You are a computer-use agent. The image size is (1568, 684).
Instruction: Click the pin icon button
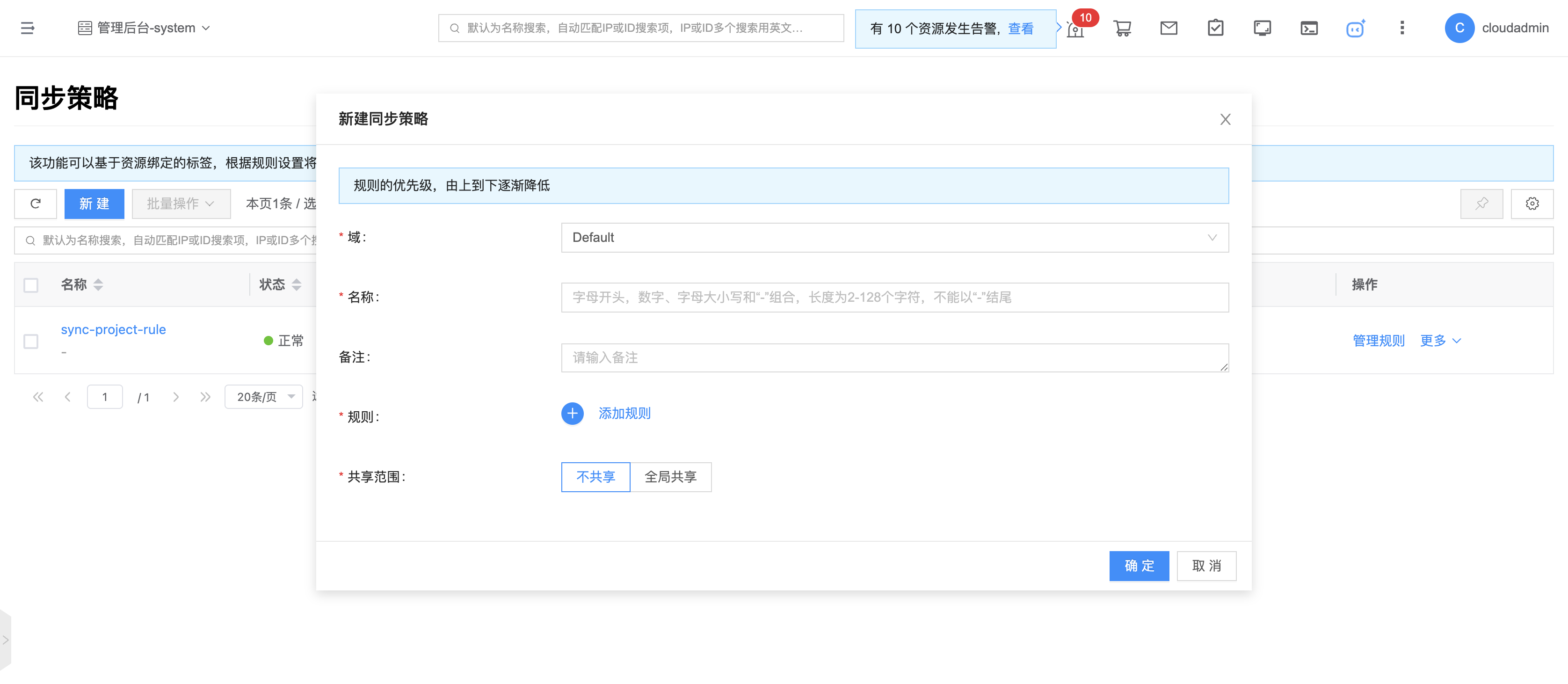tap(1481, 203)
